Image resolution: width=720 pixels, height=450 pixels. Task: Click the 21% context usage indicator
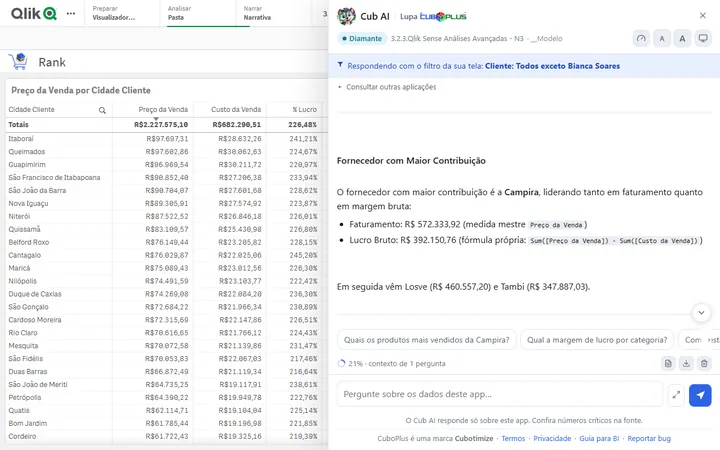pos(391,364)
